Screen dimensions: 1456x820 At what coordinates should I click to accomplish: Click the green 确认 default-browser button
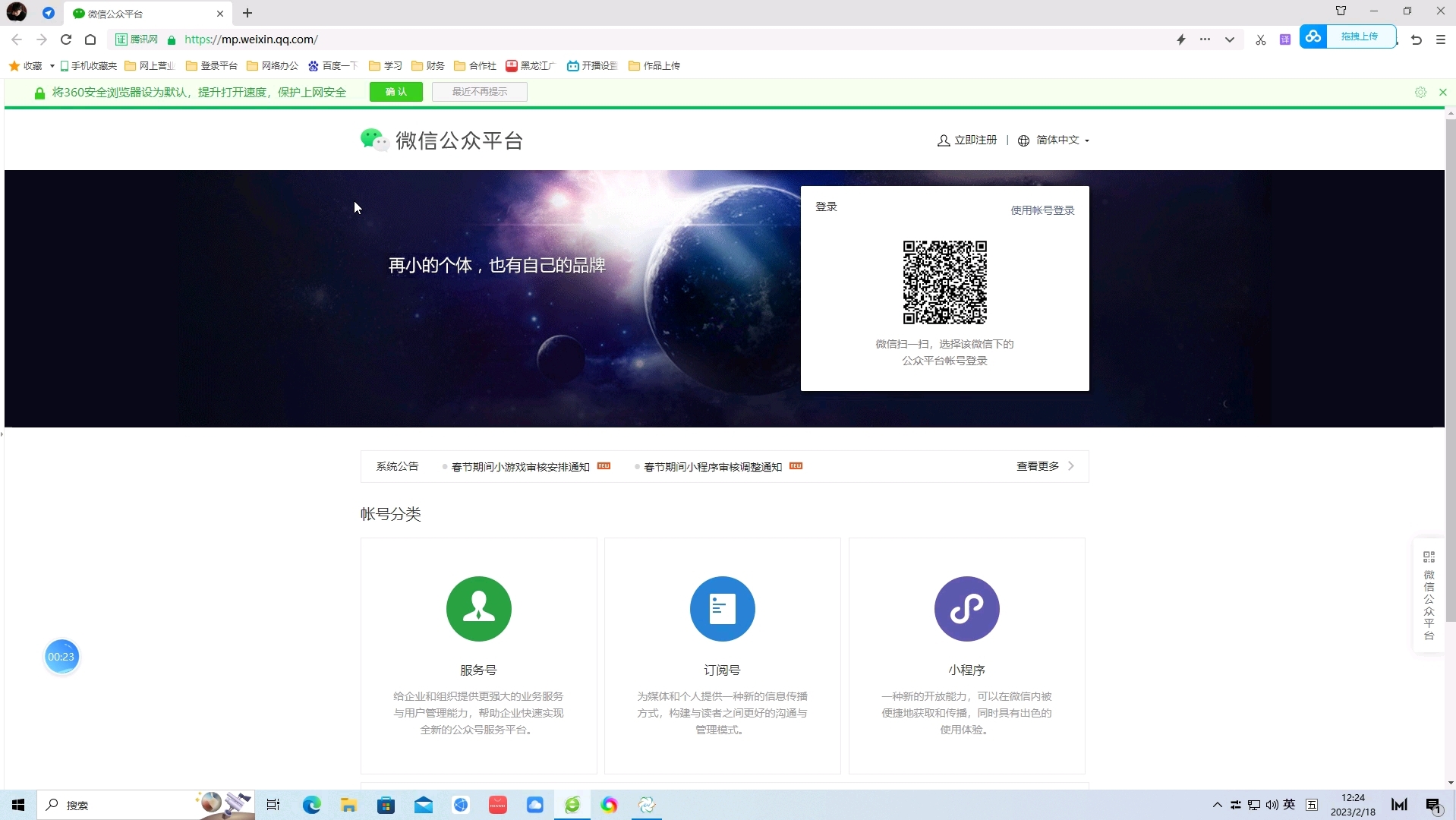coord(396,92)
